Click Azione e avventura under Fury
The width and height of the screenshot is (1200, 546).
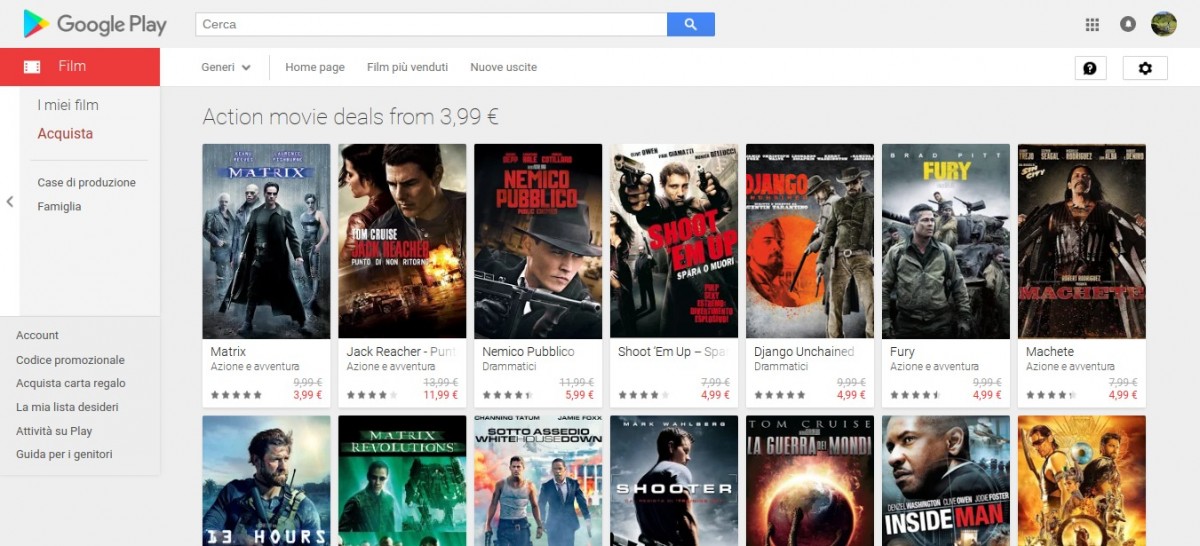(934, 367)
